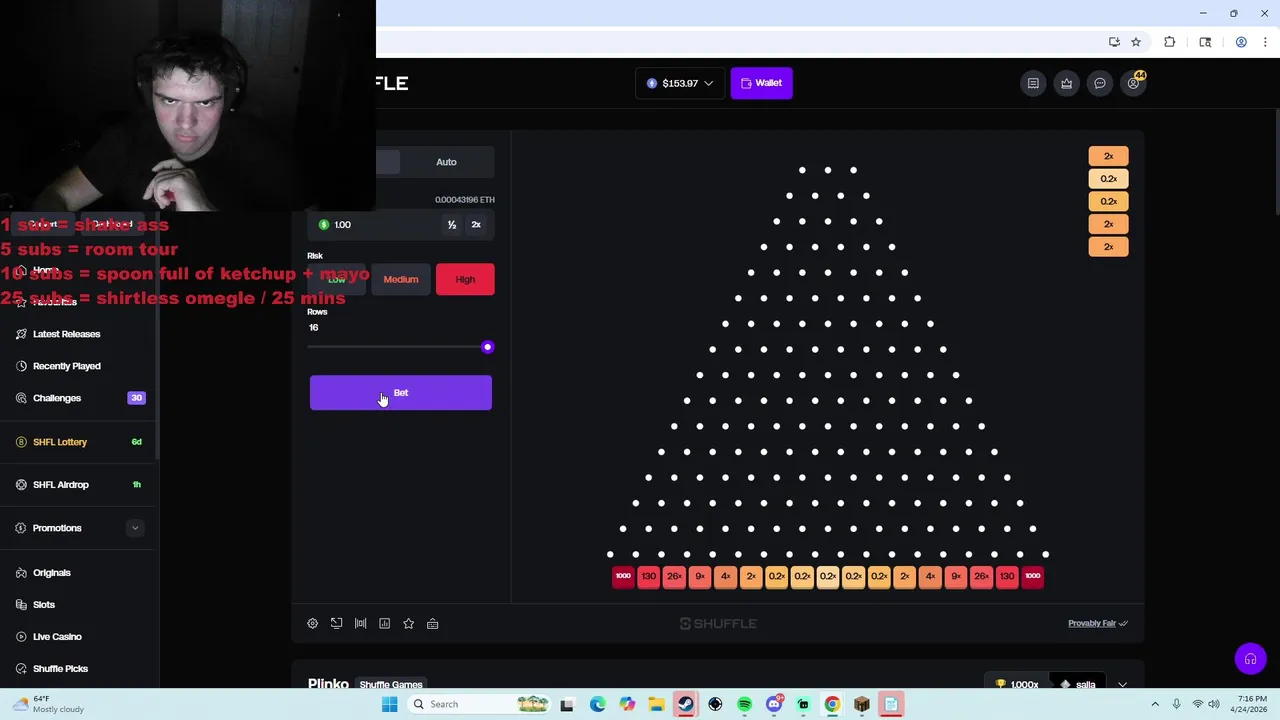Open the profile icon with 44 badge
The width and height of the screenshot is (1280, 720).
(x=1133, y=83)
